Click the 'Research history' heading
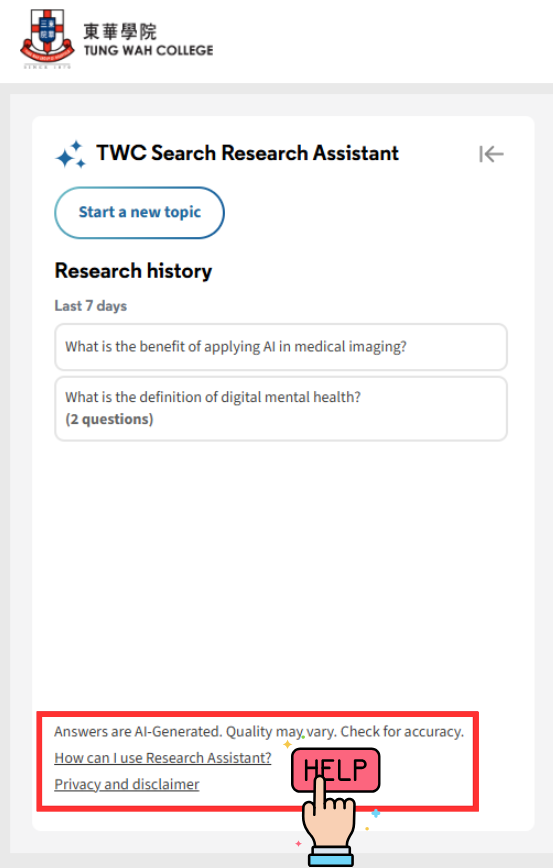The image size is (553, 868). (133, 271)
